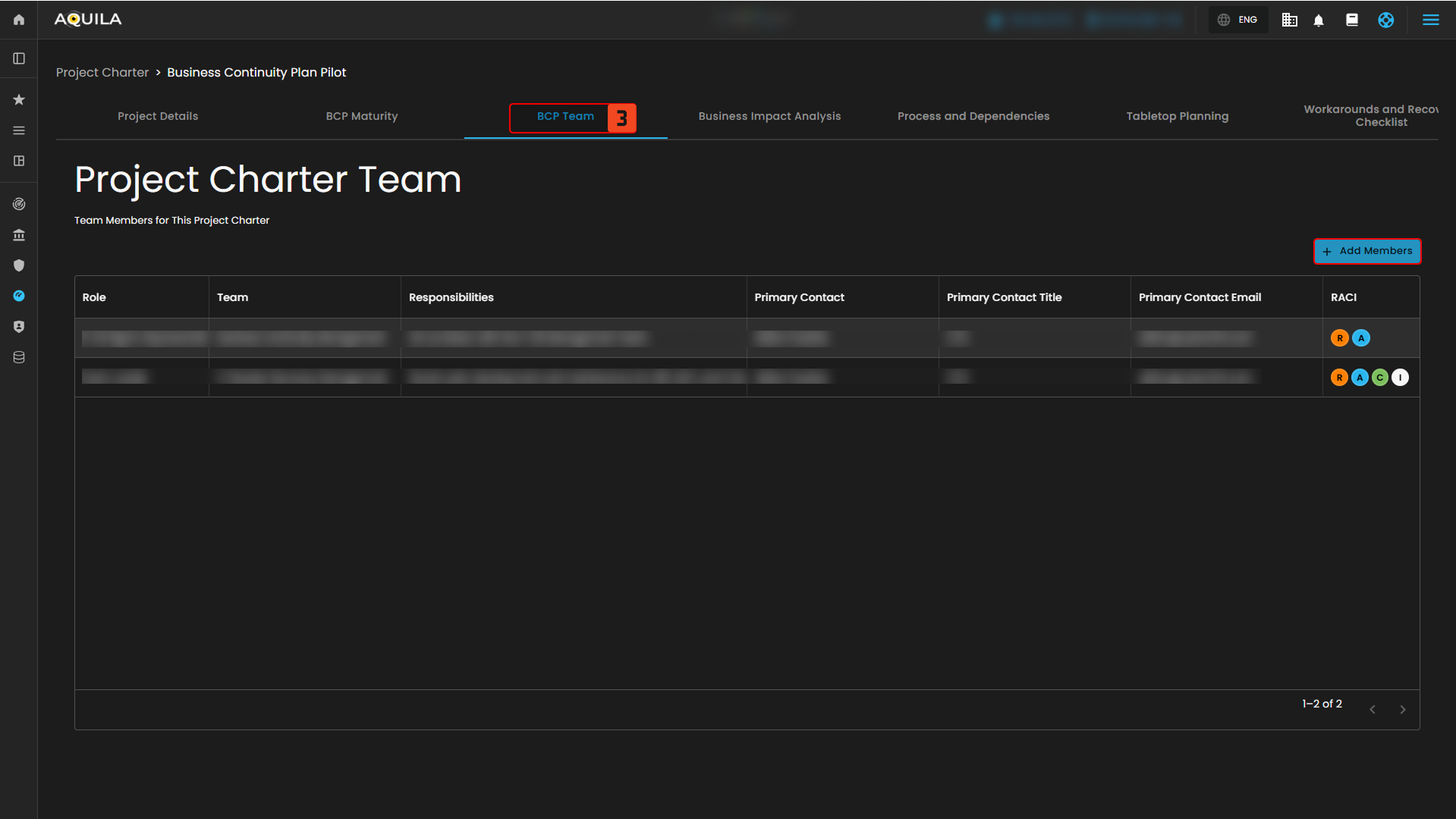The width and height of the screenshot is (1456, 819).
Task: Click the Project Charter breadcrumb link
Action: click(x=102, y=73)
